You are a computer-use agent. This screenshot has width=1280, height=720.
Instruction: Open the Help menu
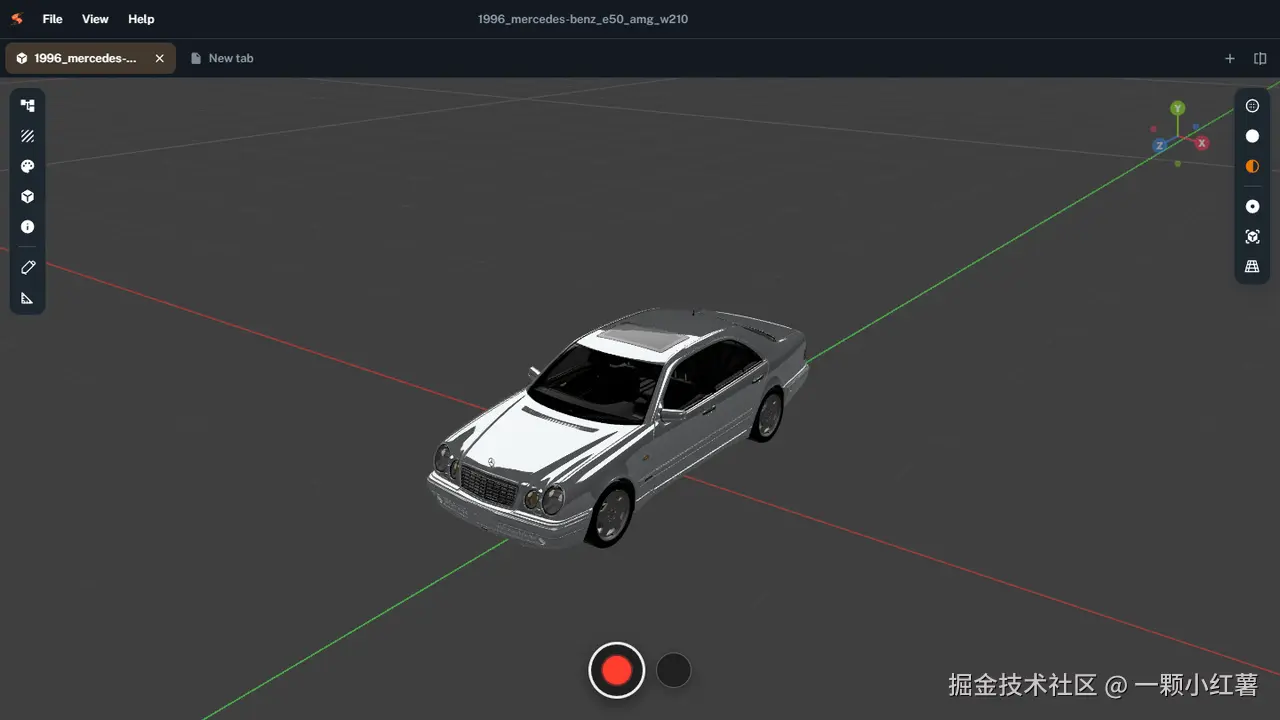141,19
